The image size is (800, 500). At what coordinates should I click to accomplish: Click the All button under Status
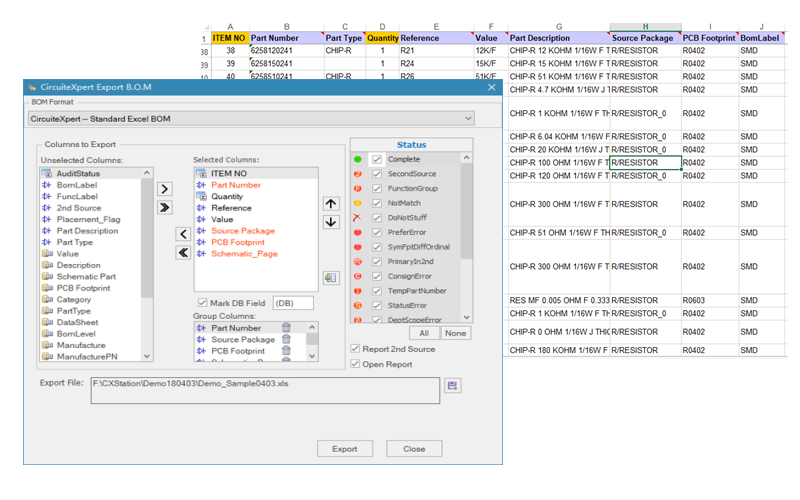click(x=424, y=333)
